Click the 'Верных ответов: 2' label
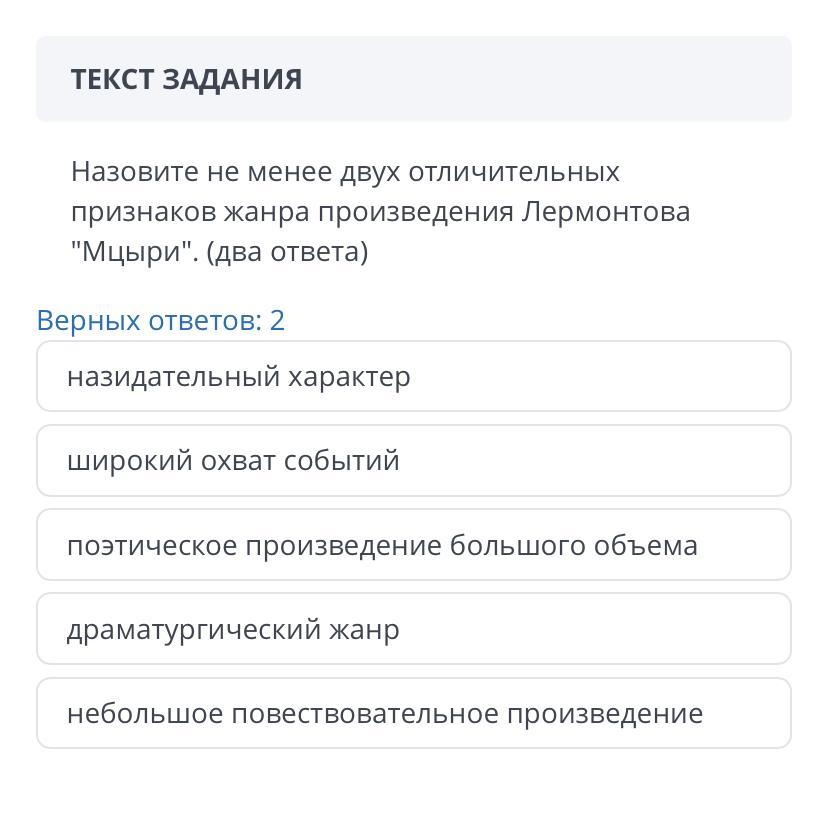 160,320
